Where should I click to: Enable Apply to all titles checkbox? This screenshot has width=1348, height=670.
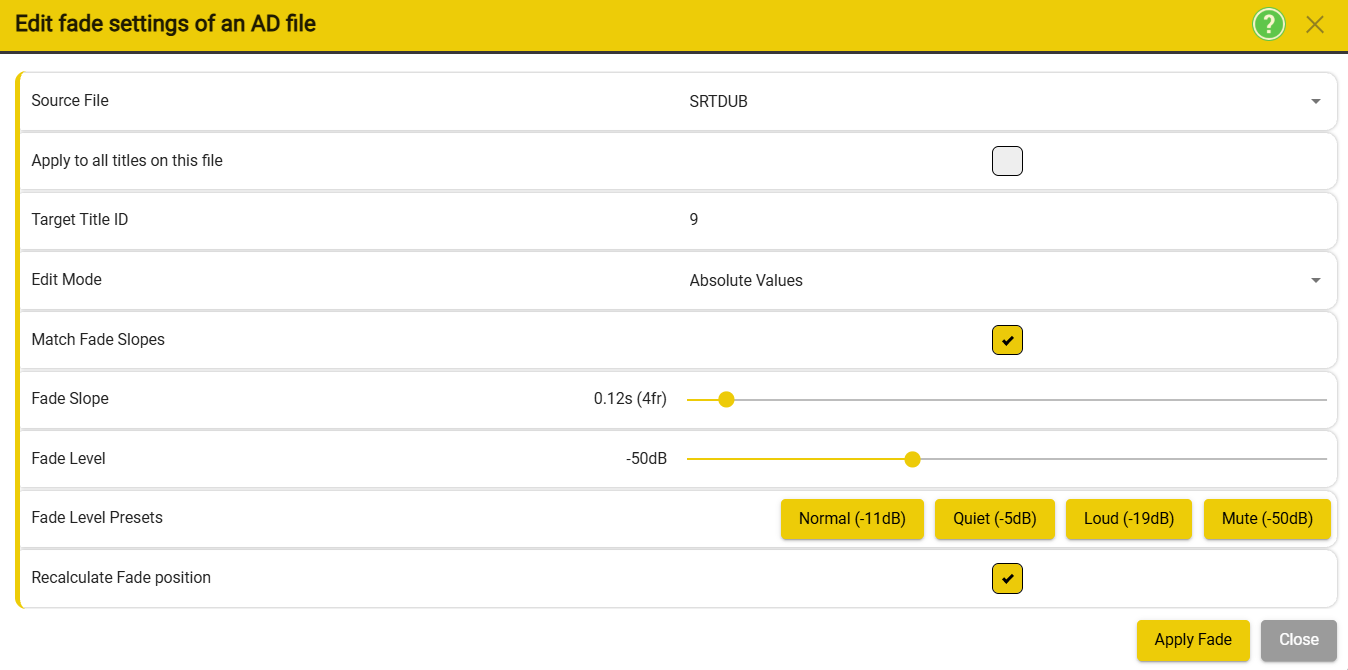(x=1007, y=161)
